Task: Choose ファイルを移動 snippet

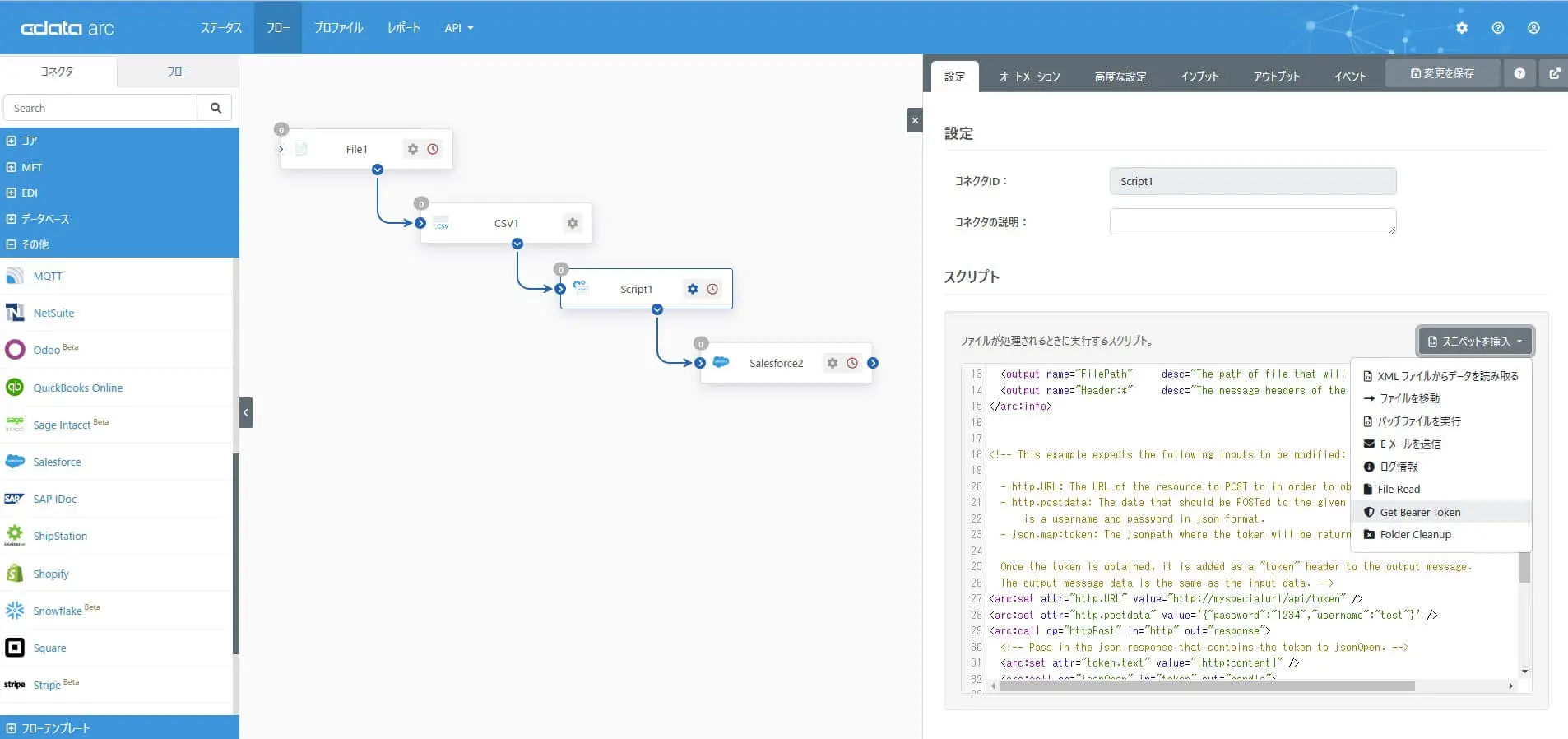Action: pyautogui.click(x=1441, y=398)
